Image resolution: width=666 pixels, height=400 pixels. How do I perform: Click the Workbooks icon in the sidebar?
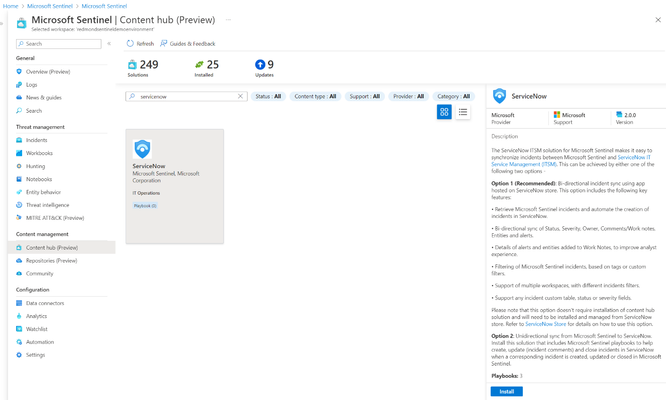(x=19, y=153)
